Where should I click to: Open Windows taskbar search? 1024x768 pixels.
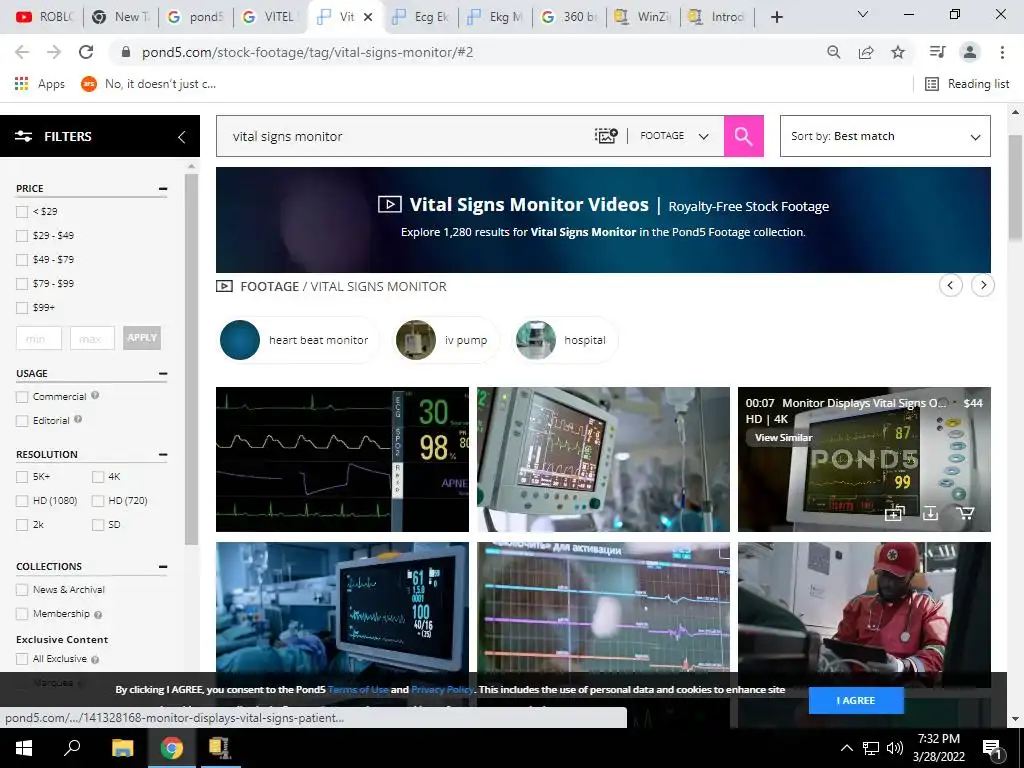[72, 748]
